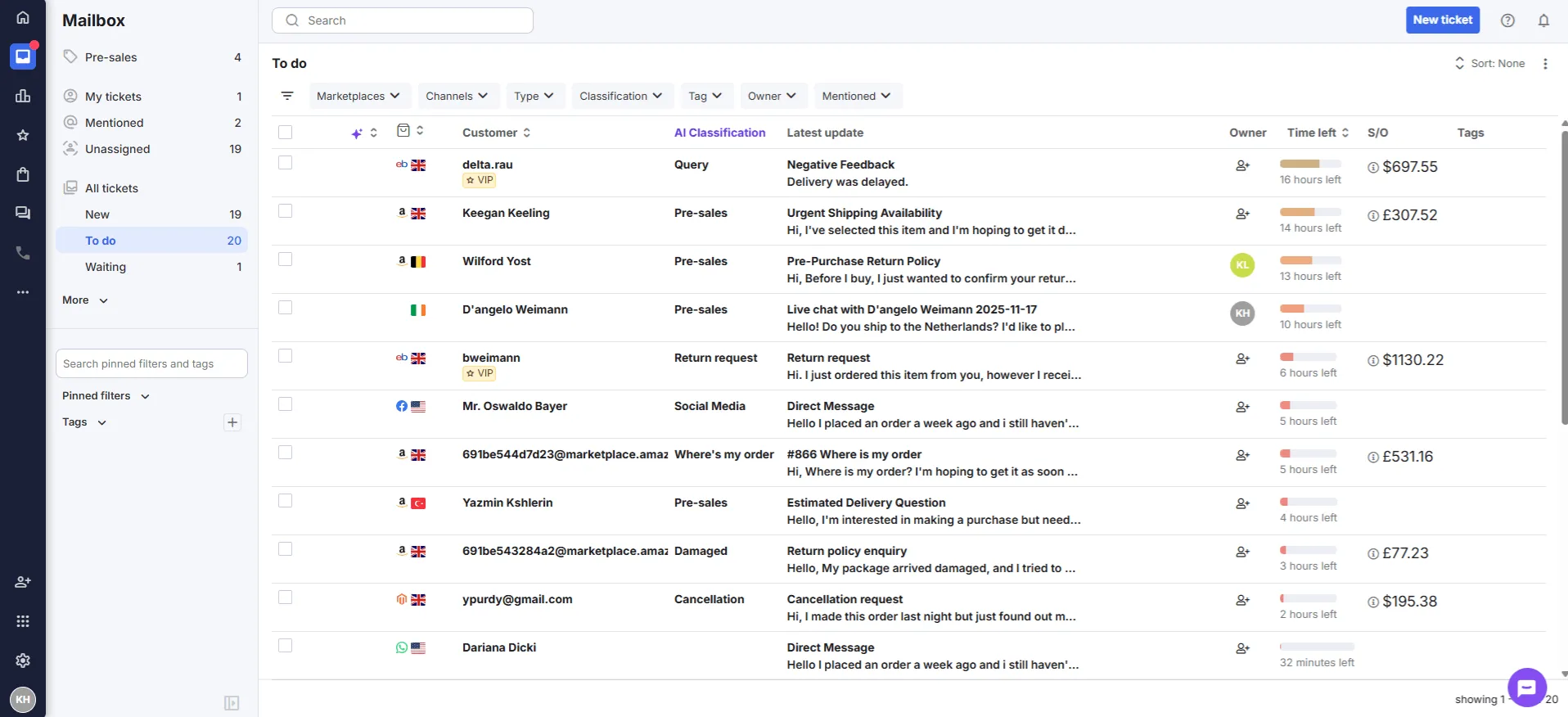1568x717 pixels.
Task: Open the three-dot options menu near Sort
Action: pyautogui.click(x=1545, y=64)
